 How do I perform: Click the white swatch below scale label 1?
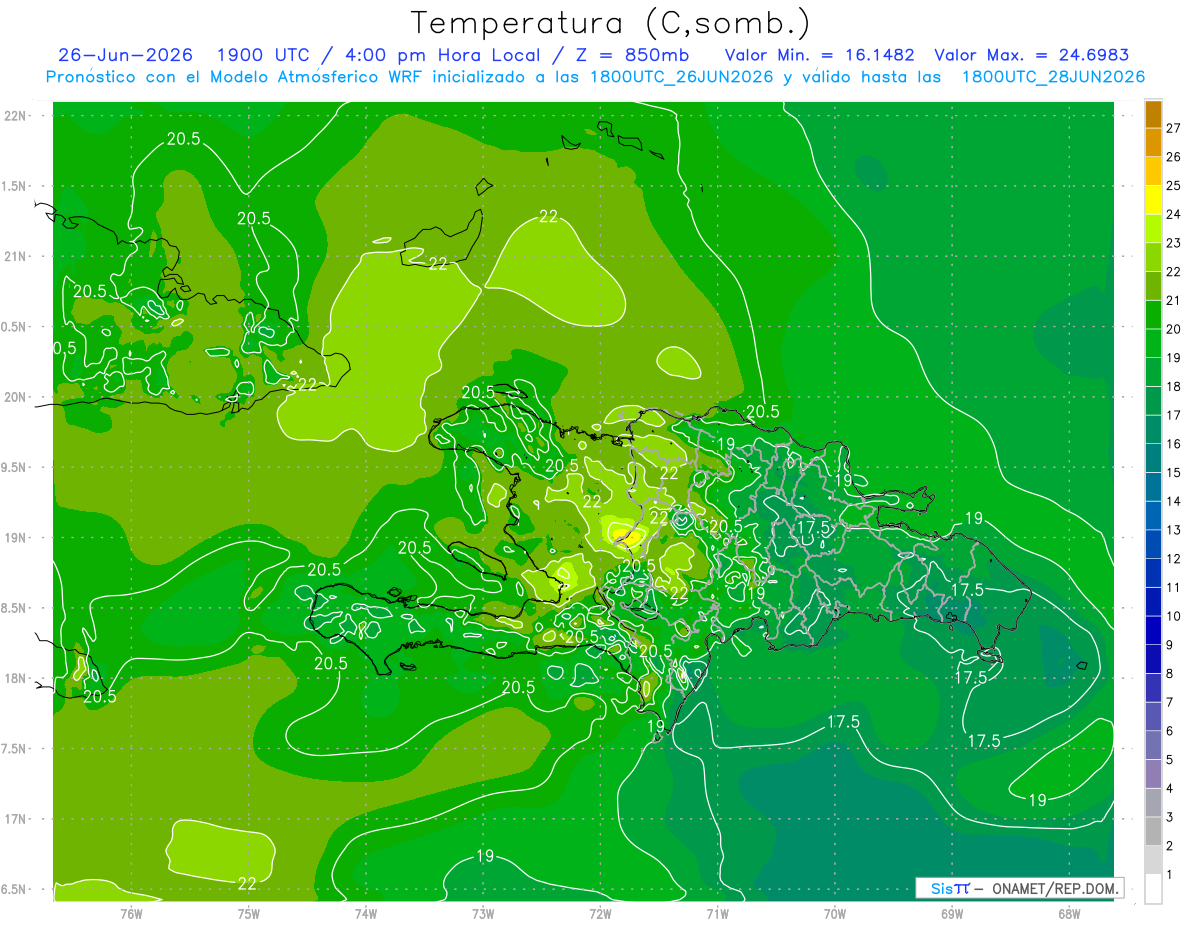[x=1153, y=889]
